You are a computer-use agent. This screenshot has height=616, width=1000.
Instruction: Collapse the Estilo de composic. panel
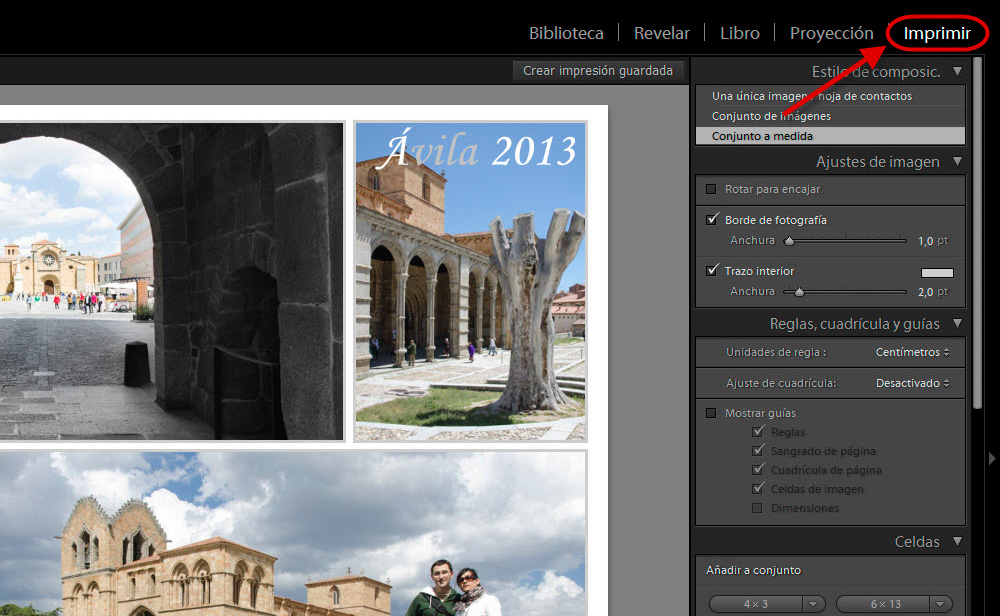point(957,71)
